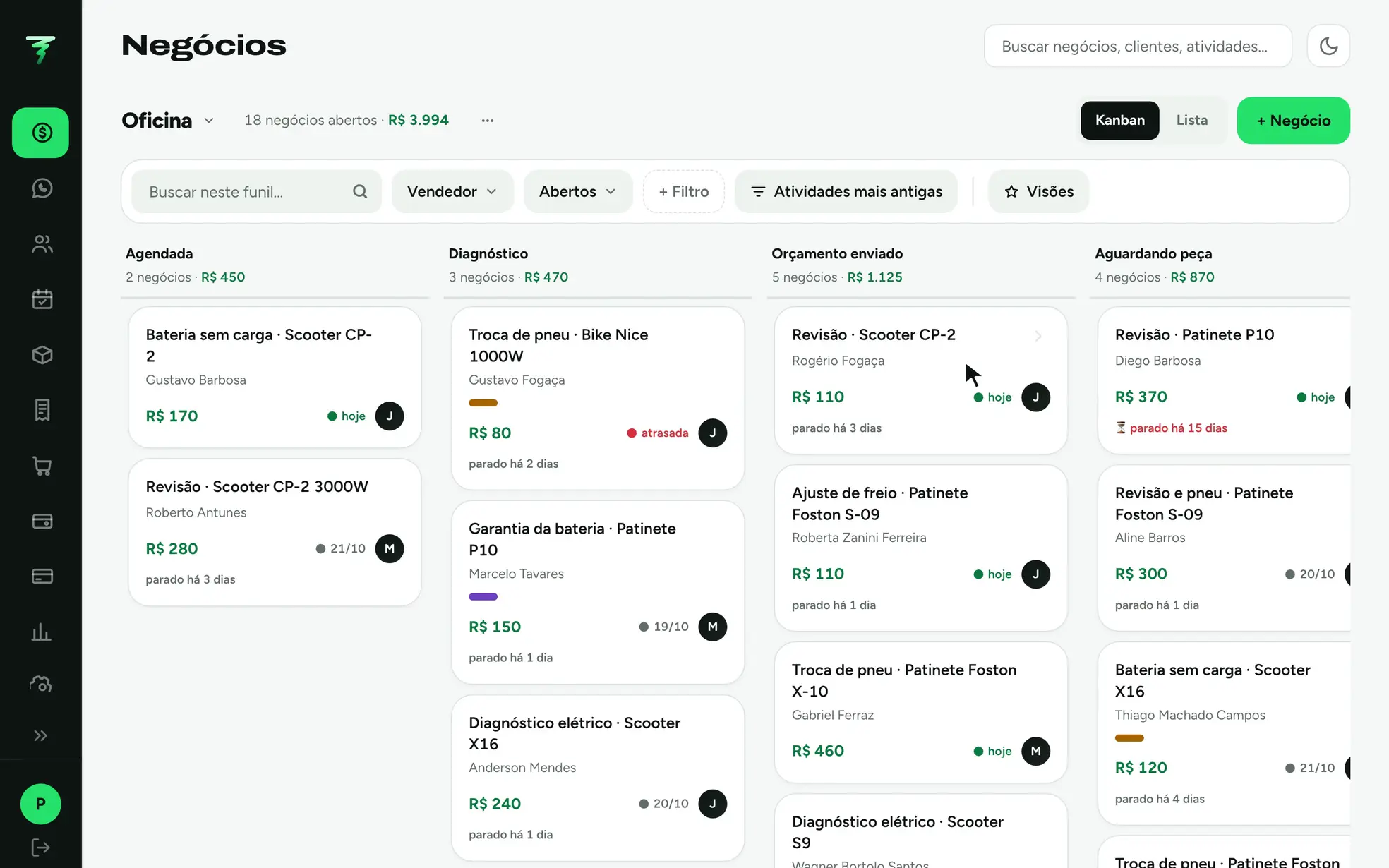
Task: Click avatar J on Roberta Zanini Ferreira card
Action: pyautogui.click(x=1036, y=574)
